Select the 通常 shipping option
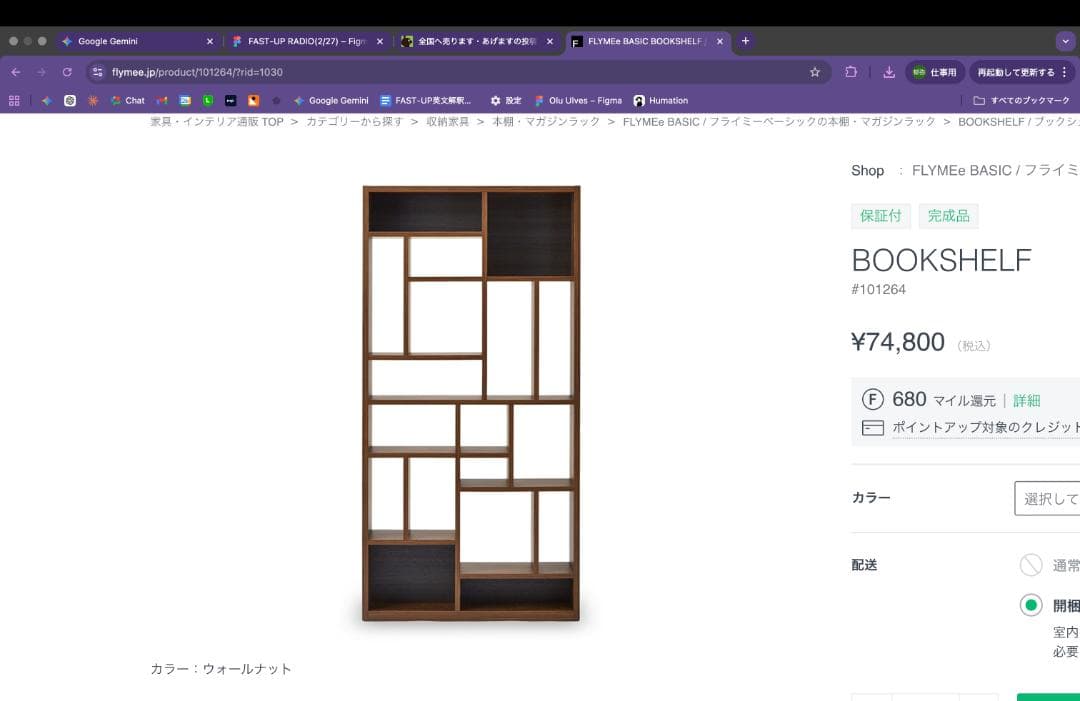The height and width of the screenshot is (701, 1080). point(1032,565)
